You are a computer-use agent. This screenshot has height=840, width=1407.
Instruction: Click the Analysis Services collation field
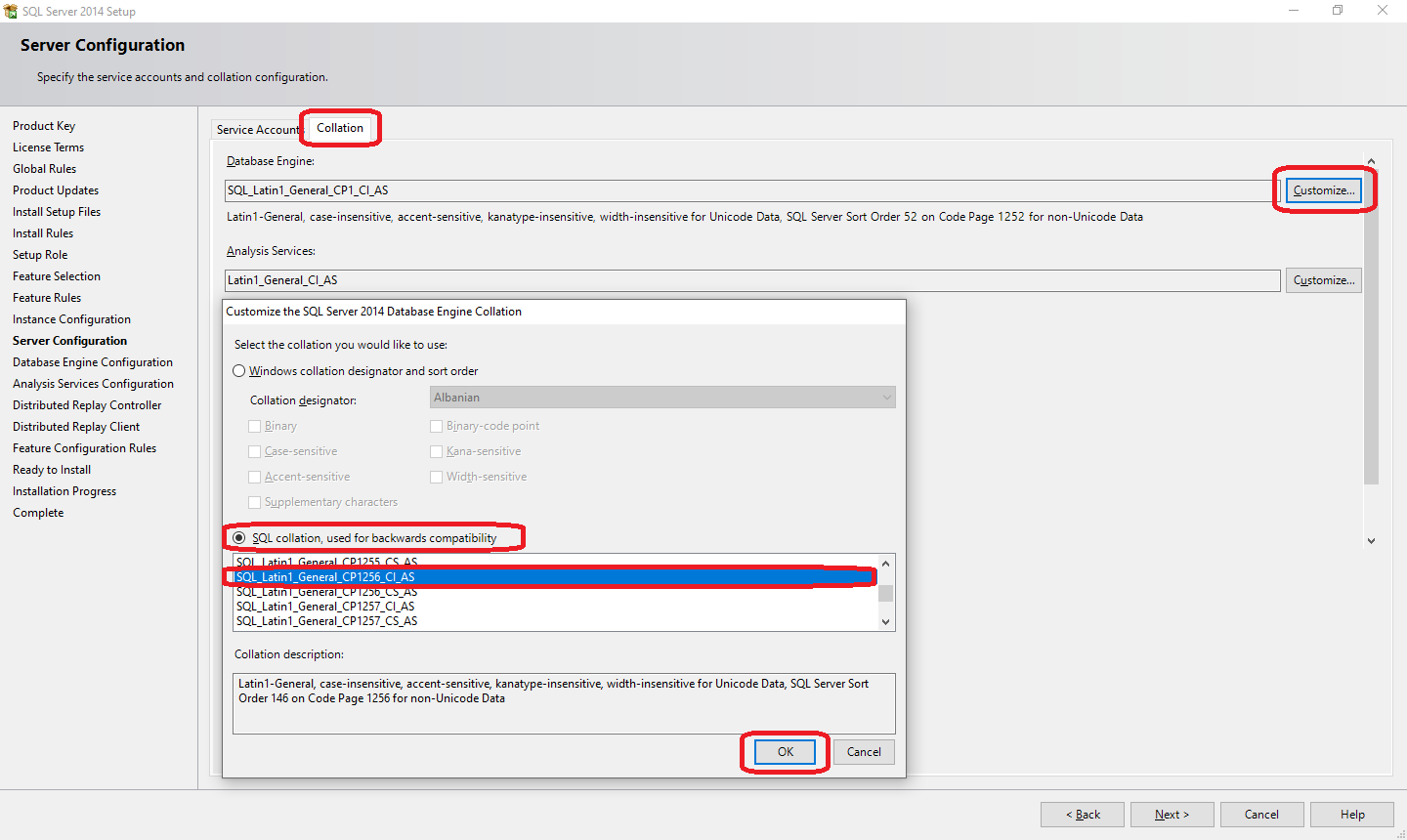point(752,280)
